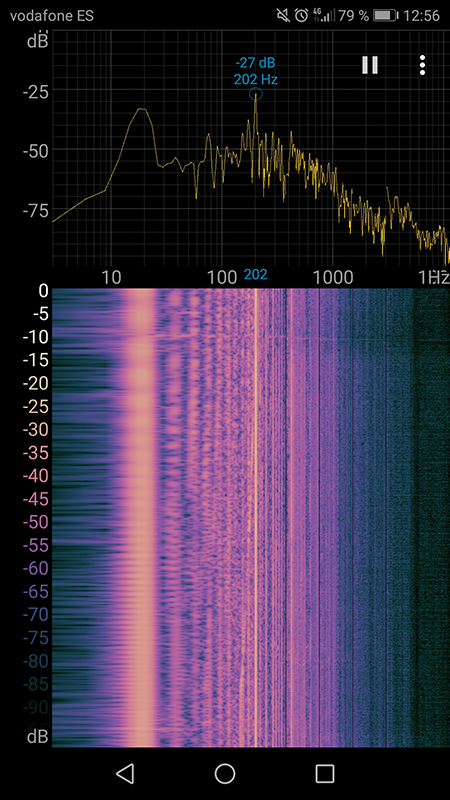Screen dimensions: 450x800
Task: Open the three-dot overflow menu
Action: click(x=422, y=65)
